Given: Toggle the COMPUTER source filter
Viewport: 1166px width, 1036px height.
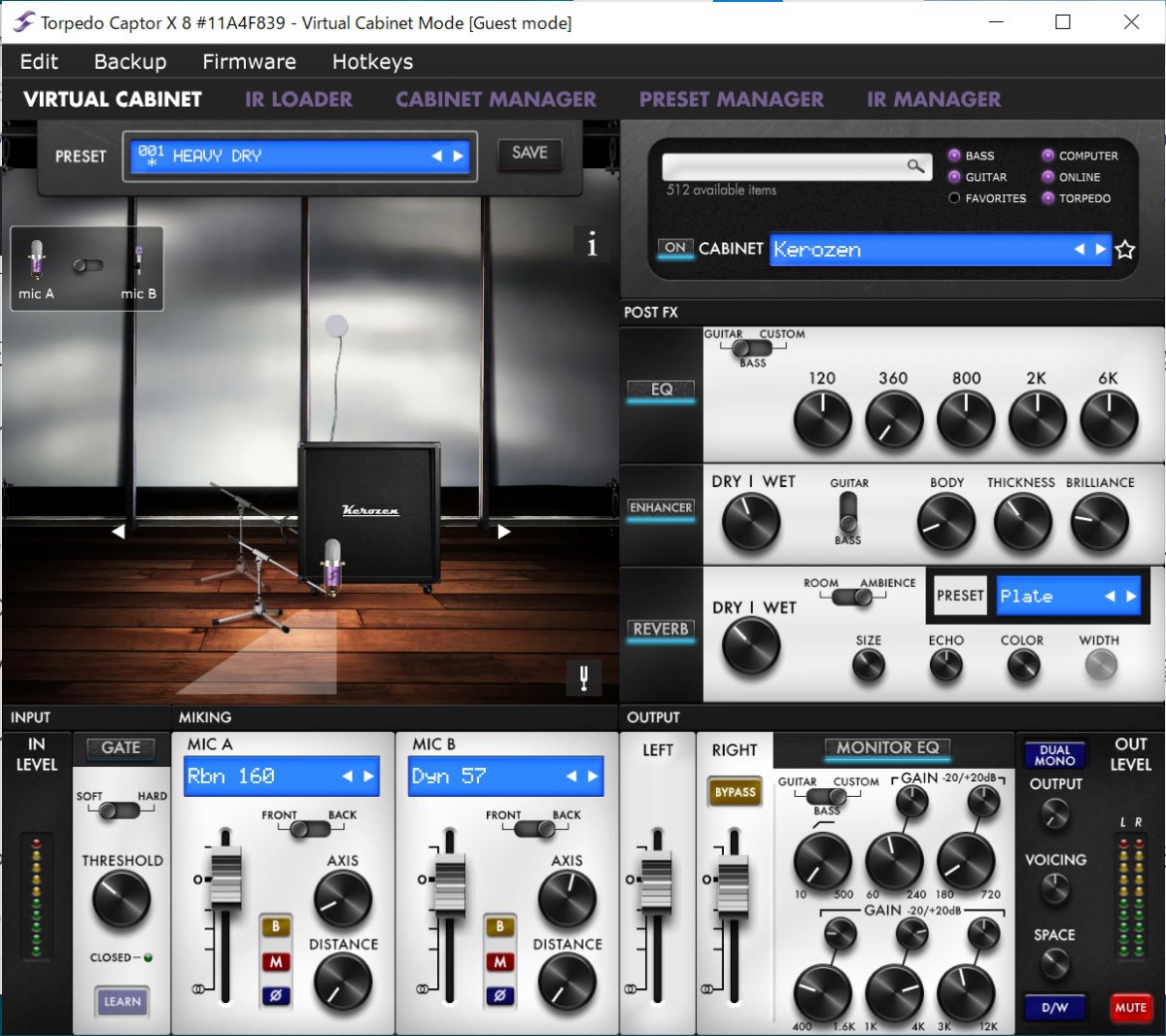Looking at the screenshot, I should [x=1047, y=155].
